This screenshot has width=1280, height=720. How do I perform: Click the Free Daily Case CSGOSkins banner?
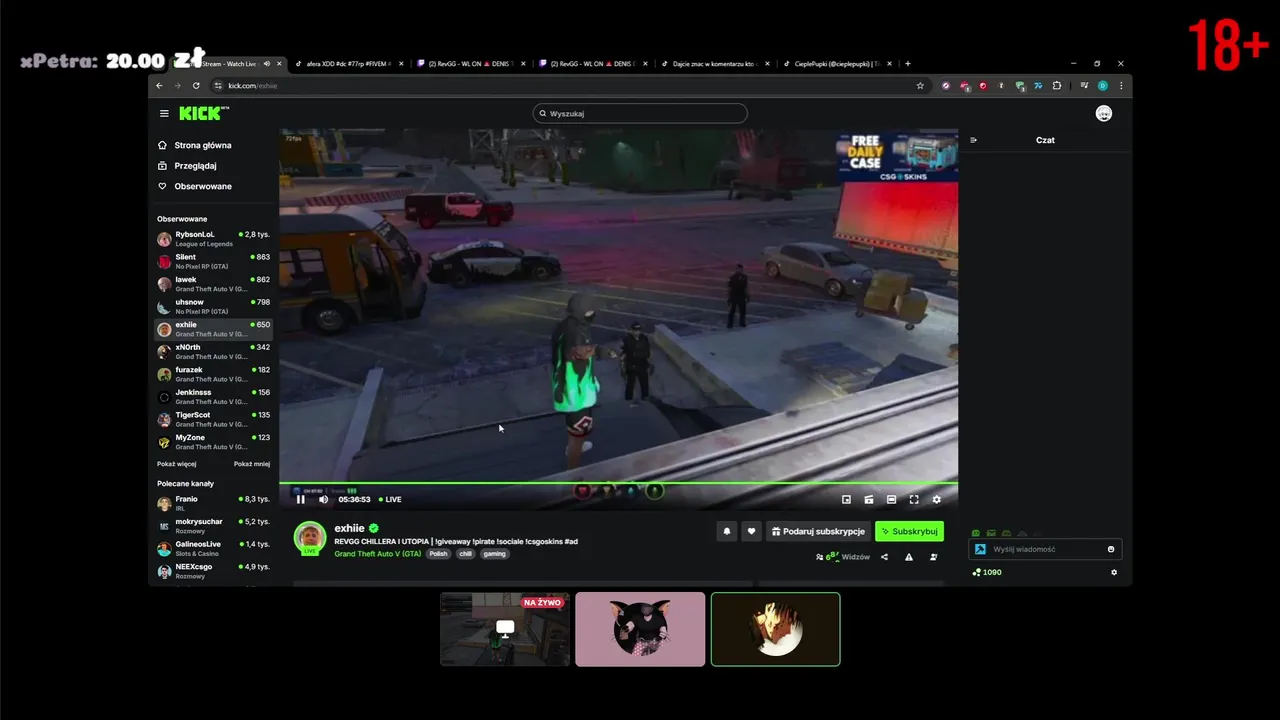(898, 156)
